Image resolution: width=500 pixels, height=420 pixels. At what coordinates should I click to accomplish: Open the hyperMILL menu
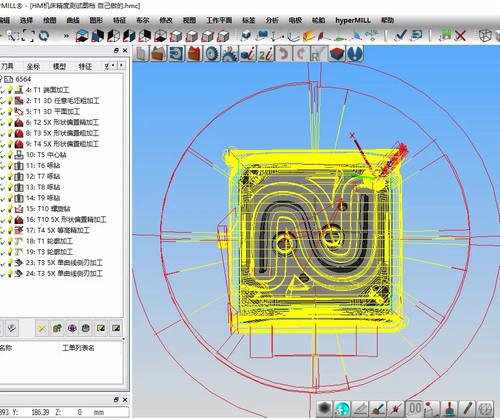pos(353,20)
